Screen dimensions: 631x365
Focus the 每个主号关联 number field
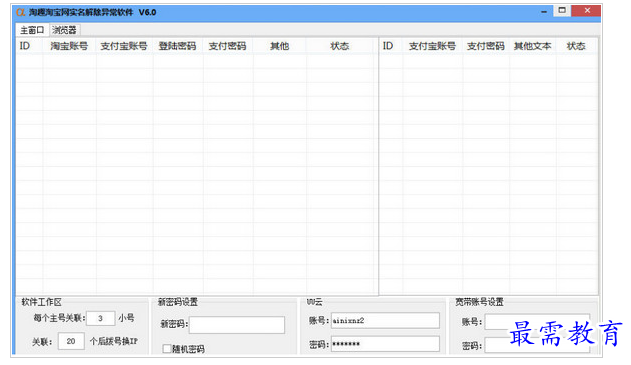(x=101, y=318)
